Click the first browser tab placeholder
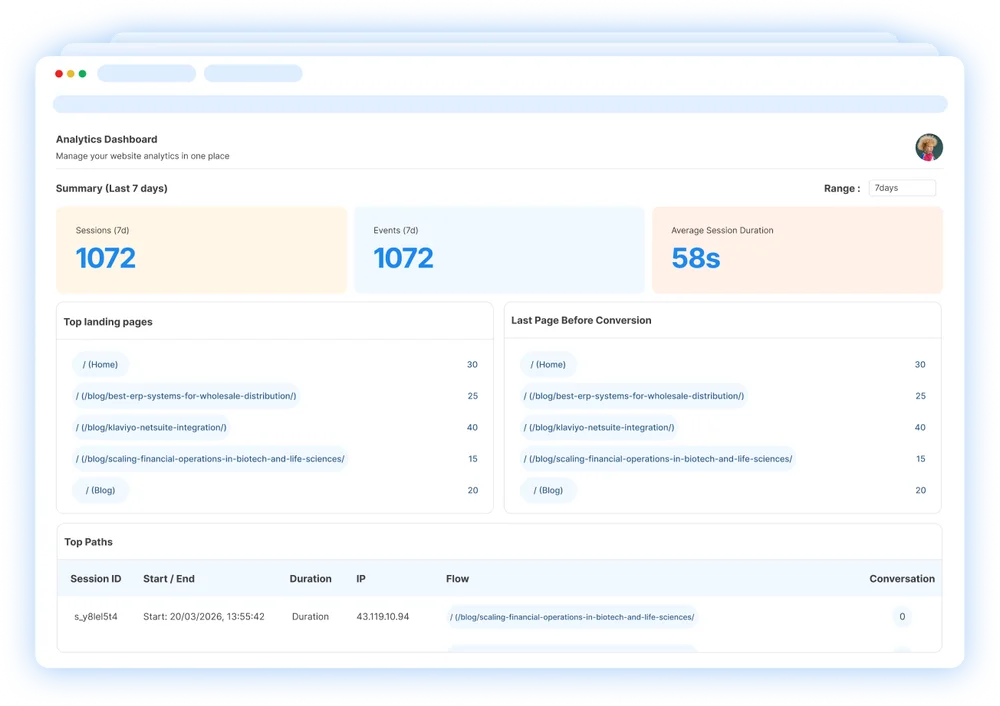1000x706 pixels. pos(147,73)
